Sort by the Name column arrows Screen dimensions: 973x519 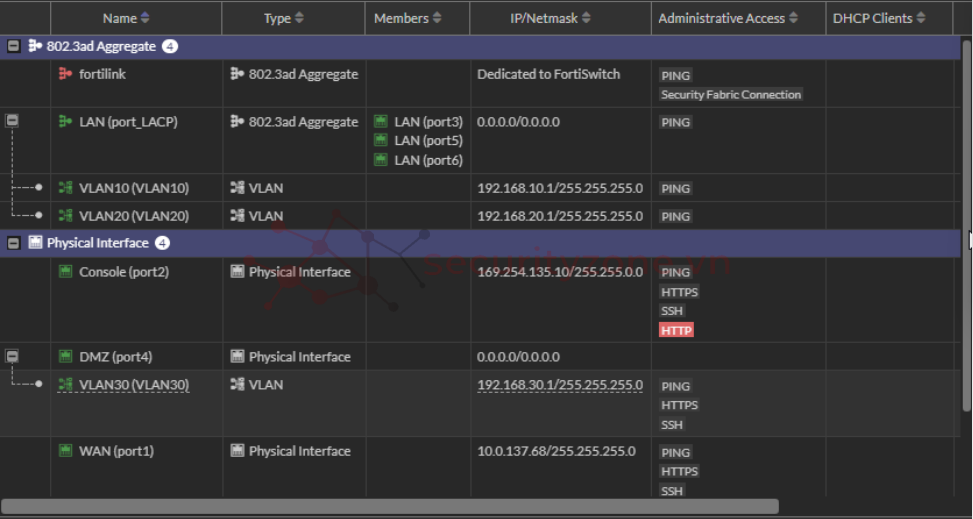pos(145,19)
